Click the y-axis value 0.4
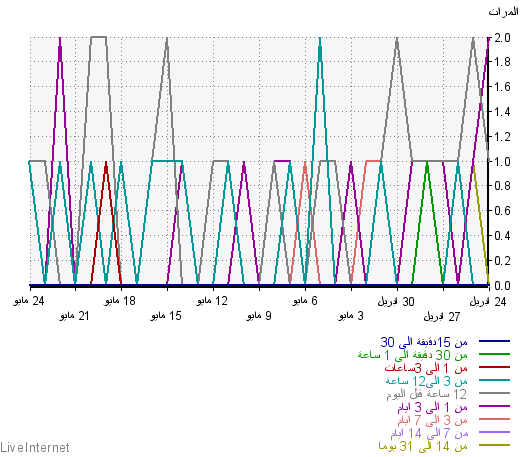Screen dimensions: 520x457 coord(502,236)
